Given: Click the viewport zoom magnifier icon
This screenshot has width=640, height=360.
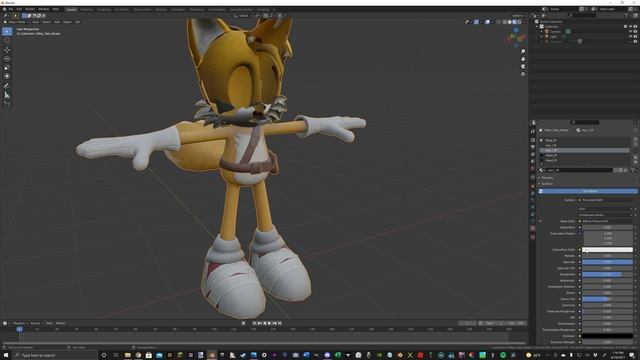Looking at the screenshot, I should coord(523,51).
